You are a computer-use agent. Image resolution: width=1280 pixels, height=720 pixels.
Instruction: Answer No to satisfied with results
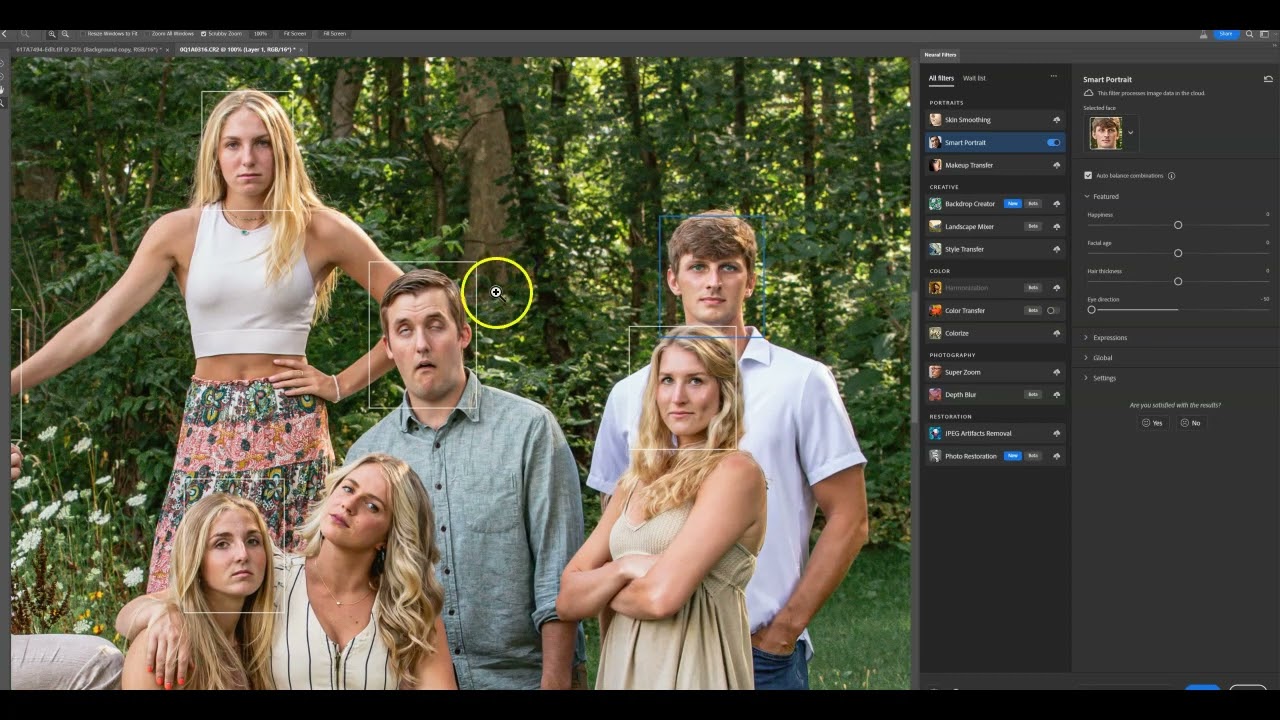(x=1190, y=423)
